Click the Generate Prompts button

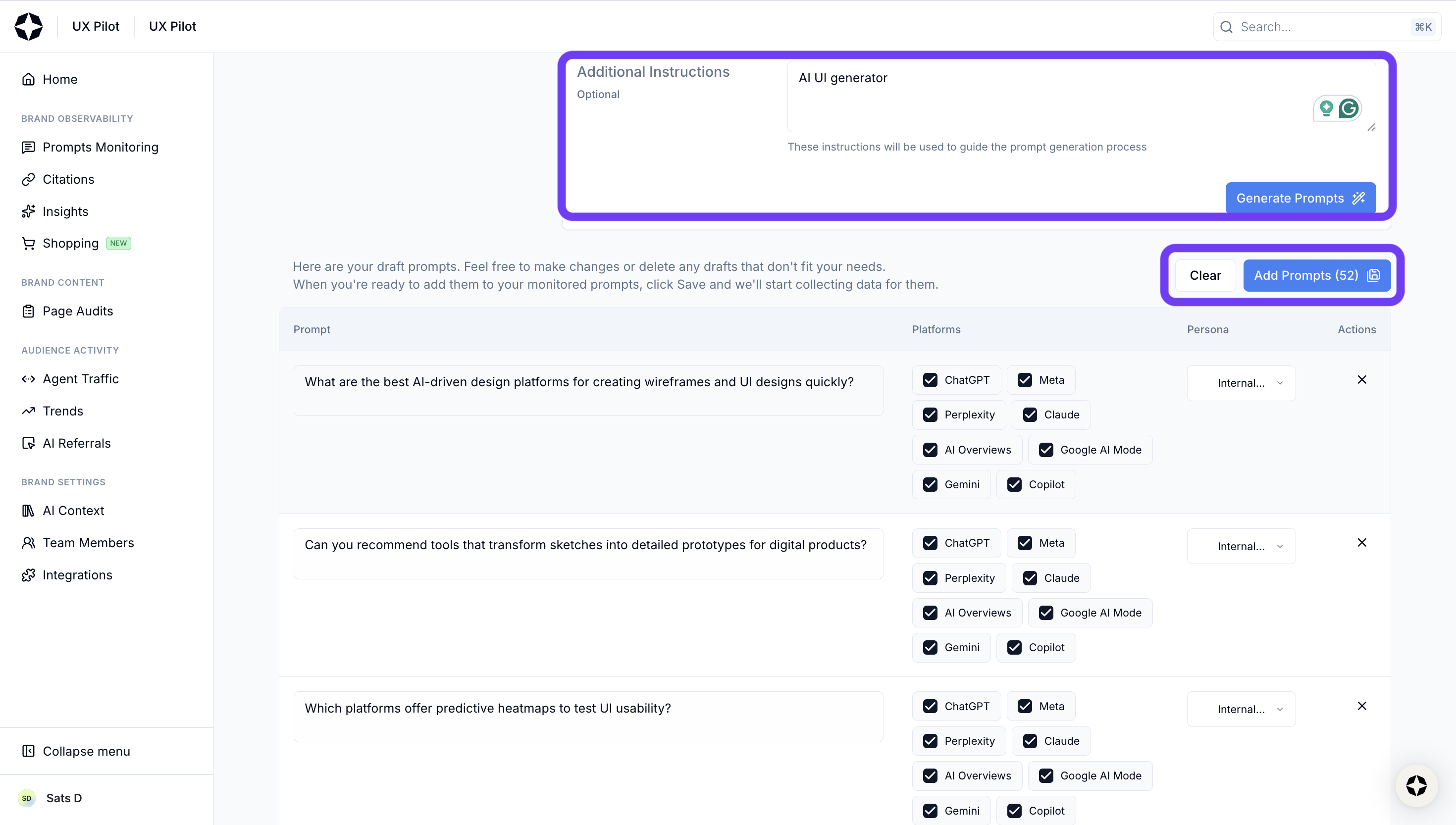pyautogui.click(x=1300, y=198)
